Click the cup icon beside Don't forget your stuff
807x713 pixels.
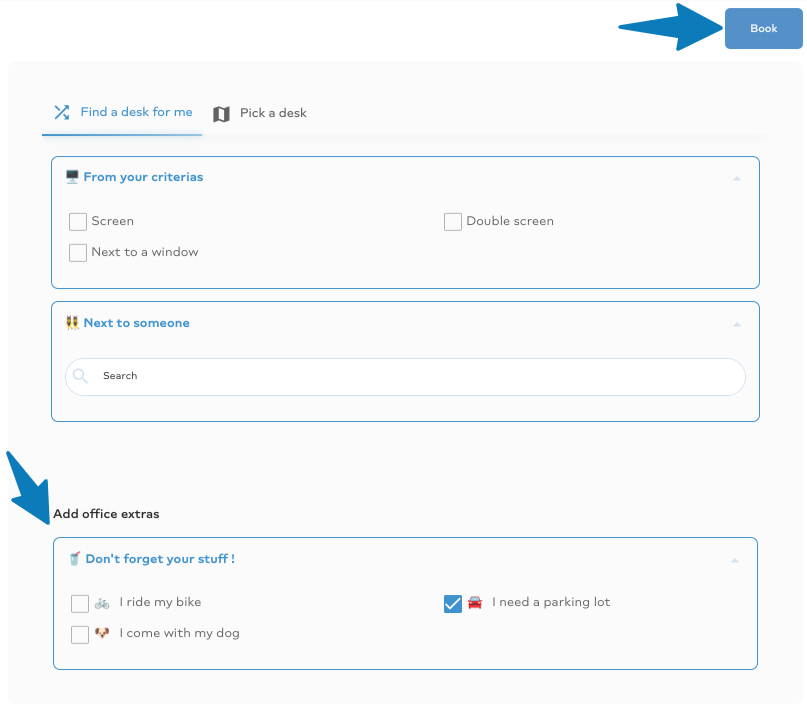(x=75, y=559)
